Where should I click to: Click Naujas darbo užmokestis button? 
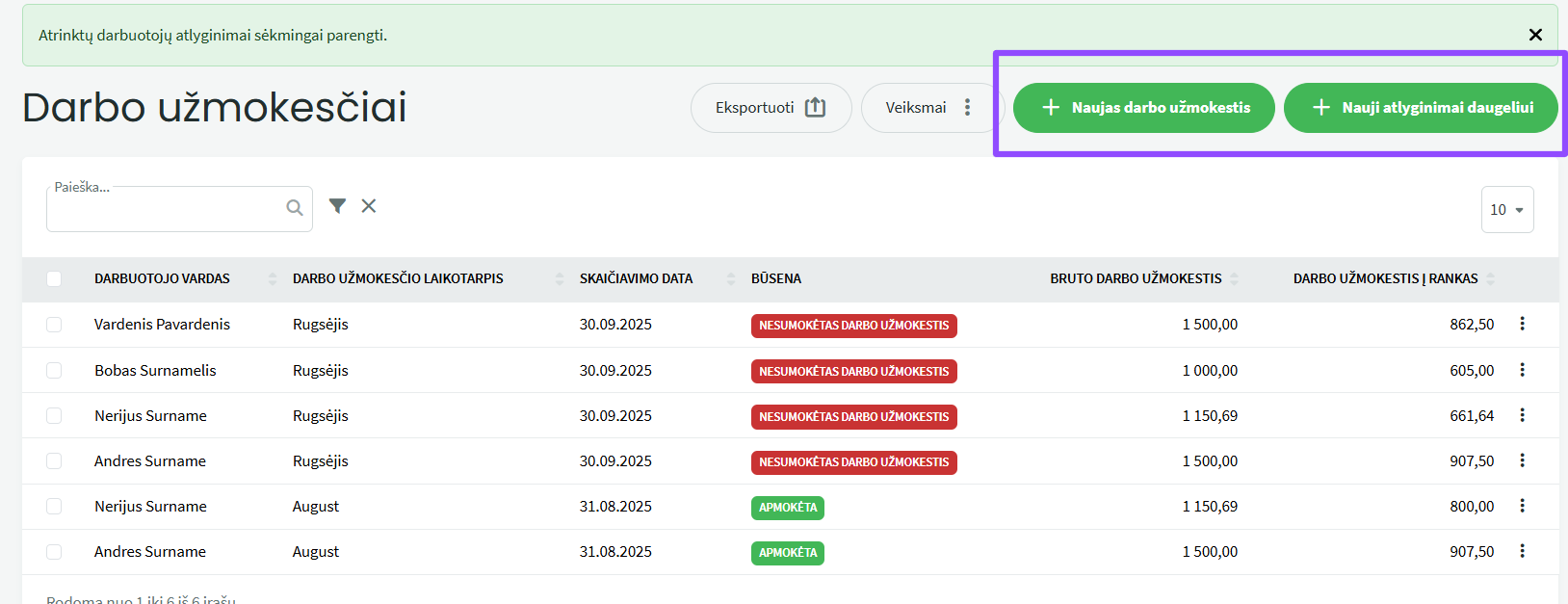click(x=1143, y=108)
